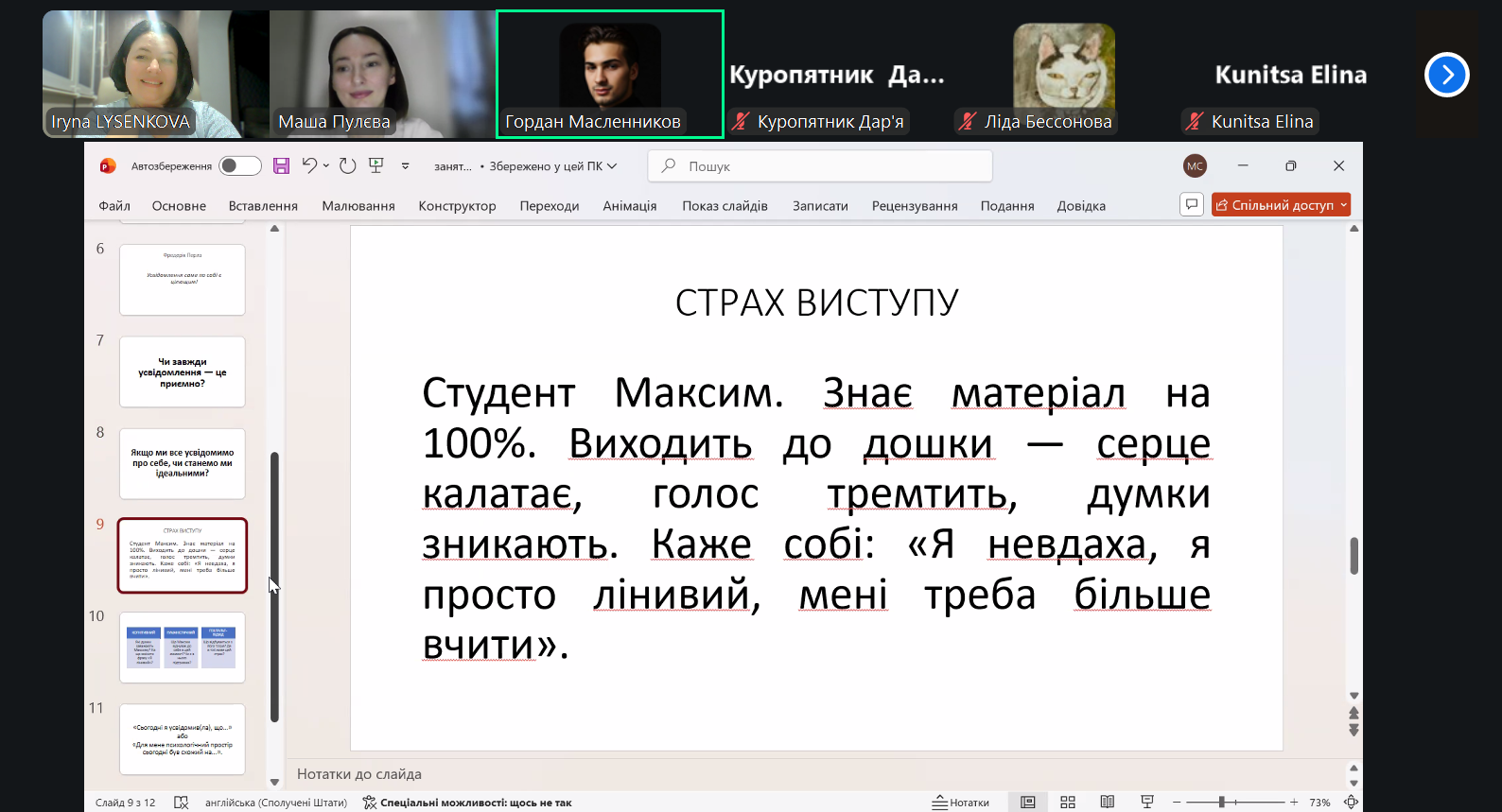The height and width of the screenshot is (812, 1502).
Task: Start slideshow from beginning icon
Action: tap(376, 165)
